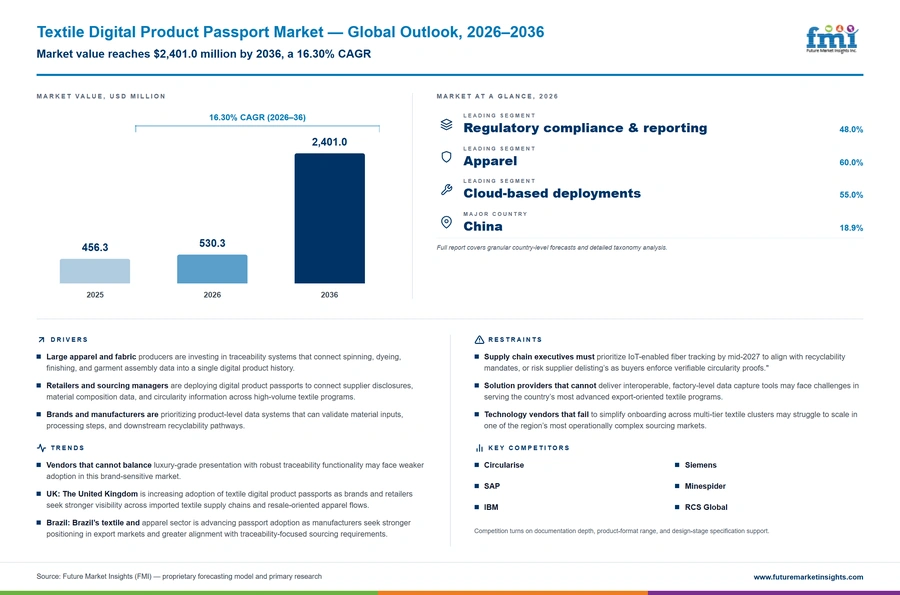900x595 pixels.
Task: Click the Minespider competitor entry
Action: tap(705, 486)
